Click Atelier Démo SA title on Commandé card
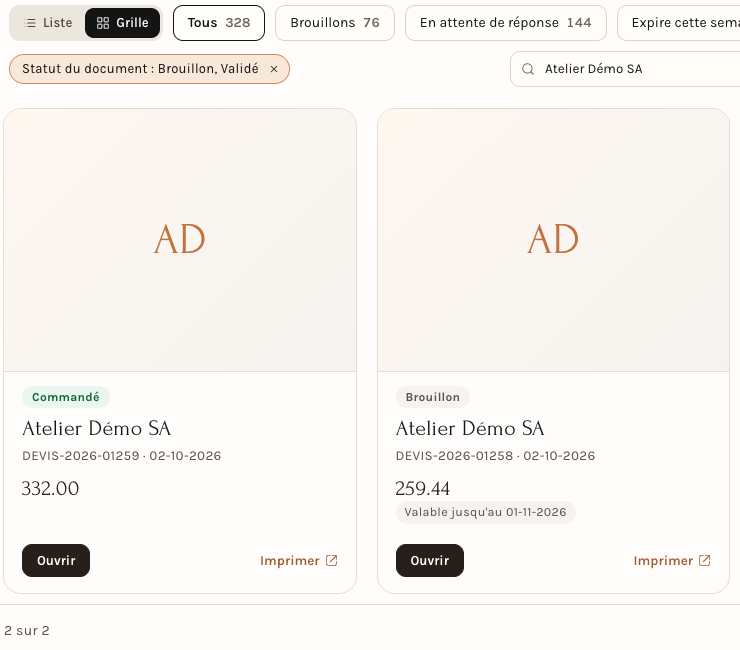Screen dimensions: 740x650 tap(96, 429)
